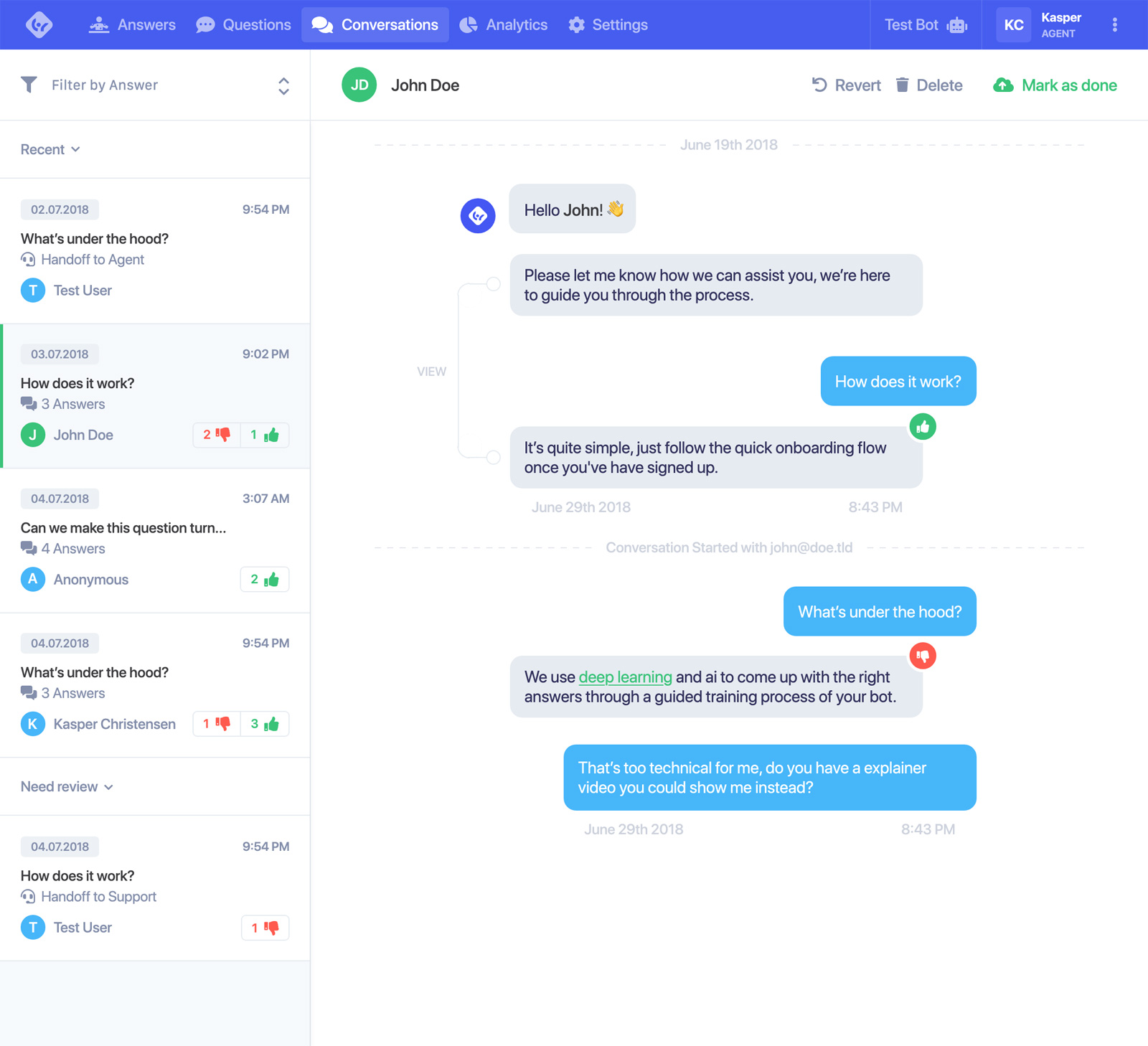
Task: Mark the conversation as done
Action: [1055, 85]
